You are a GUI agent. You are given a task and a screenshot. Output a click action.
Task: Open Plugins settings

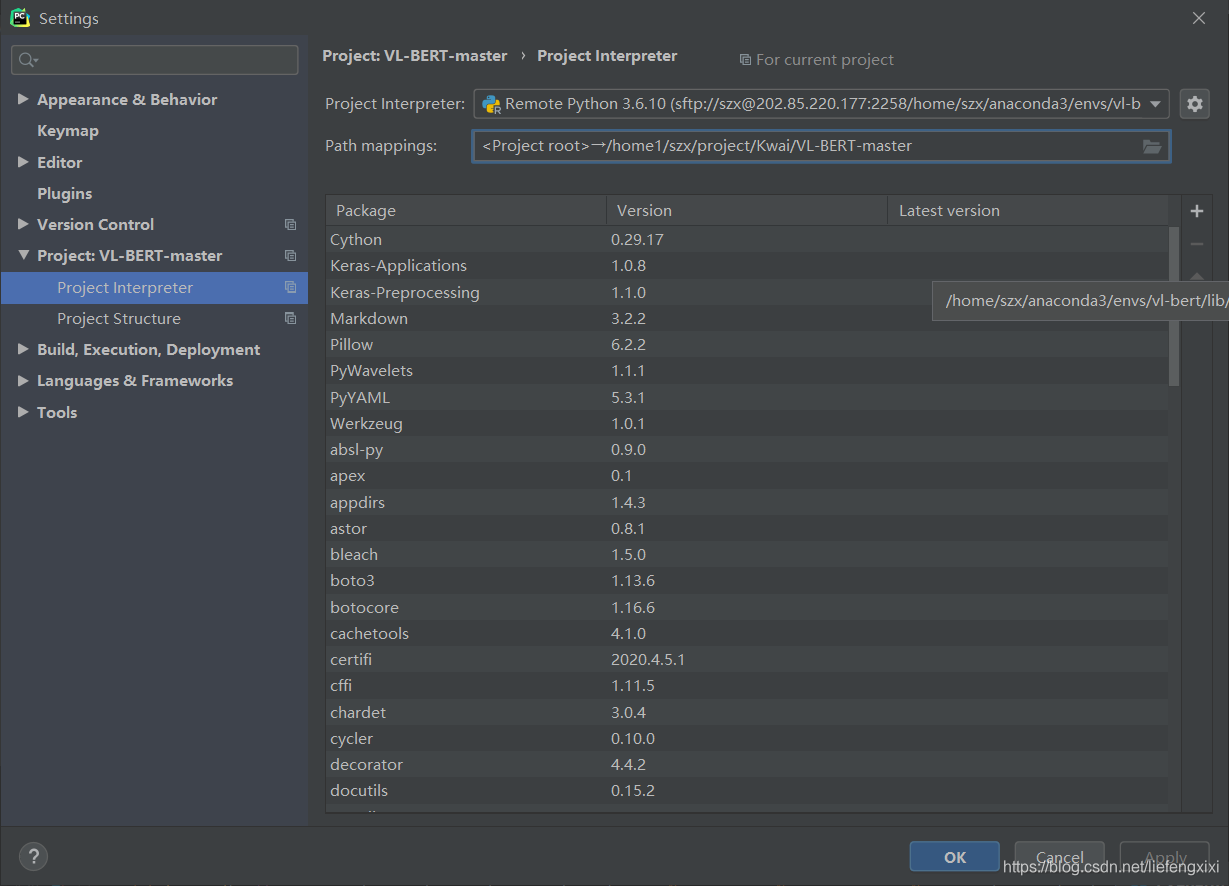(x=65, y=194)
